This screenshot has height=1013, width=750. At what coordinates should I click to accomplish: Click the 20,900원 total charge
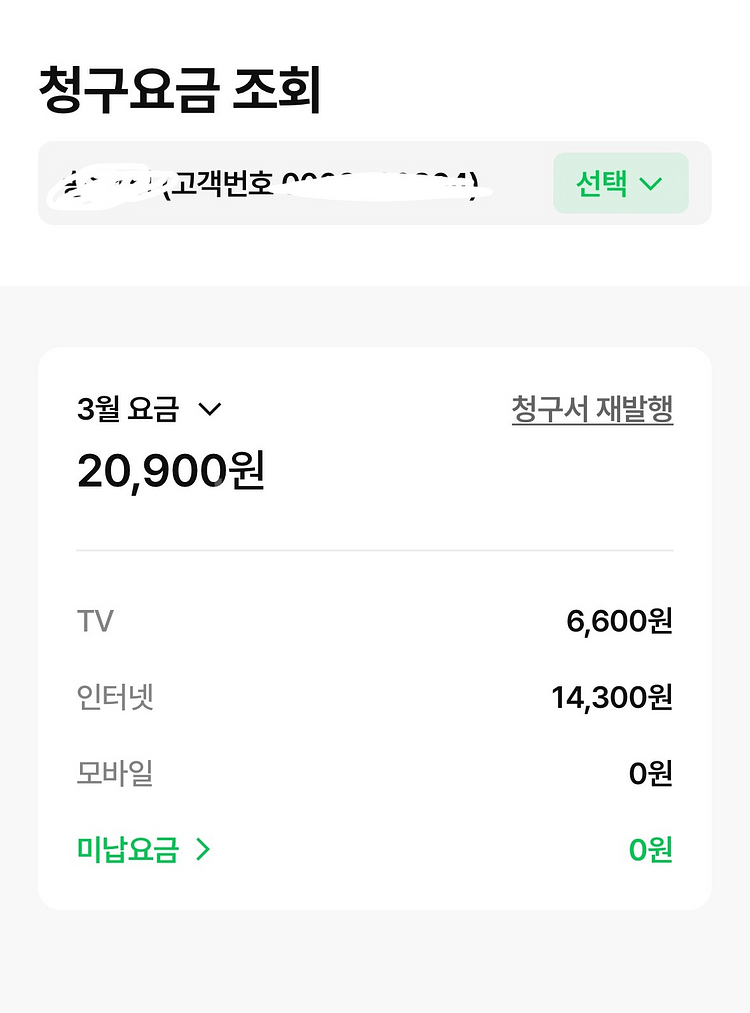coord(170,472)
